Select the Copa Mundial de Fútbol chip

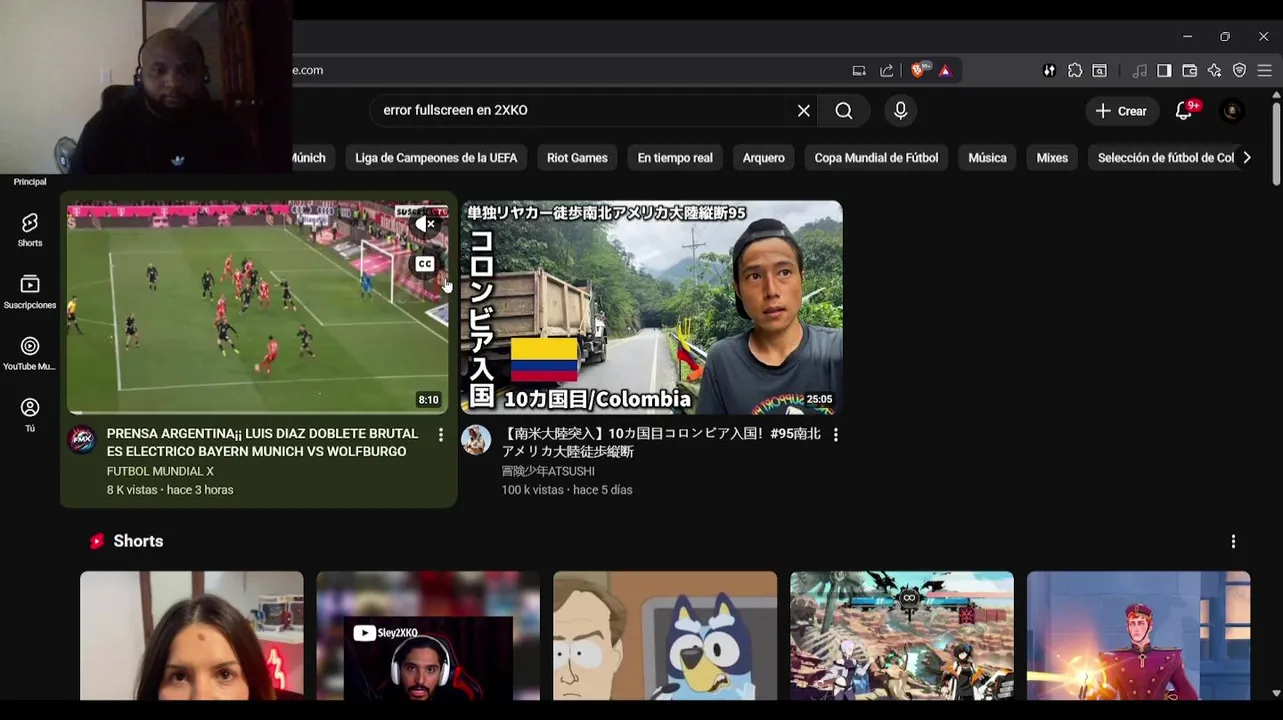click(876, 158)
